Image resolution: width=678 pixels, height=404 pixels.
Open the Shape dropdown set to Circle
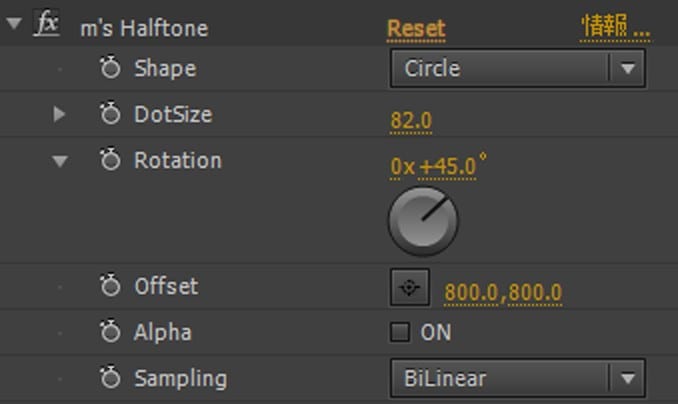[x=516, y=69]
